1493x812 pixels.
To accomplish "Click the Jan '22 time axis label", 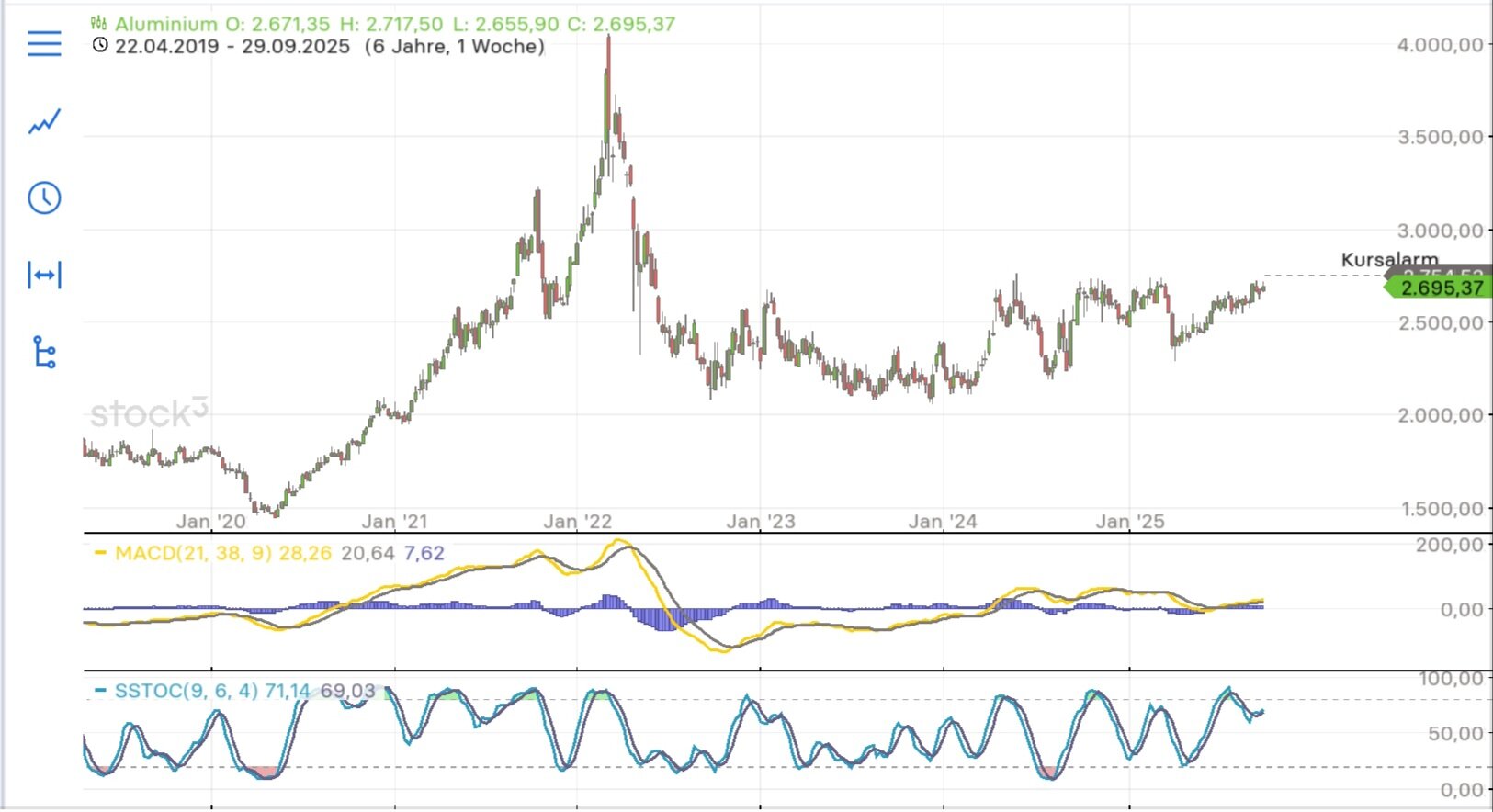I will [x=577, y=522].
